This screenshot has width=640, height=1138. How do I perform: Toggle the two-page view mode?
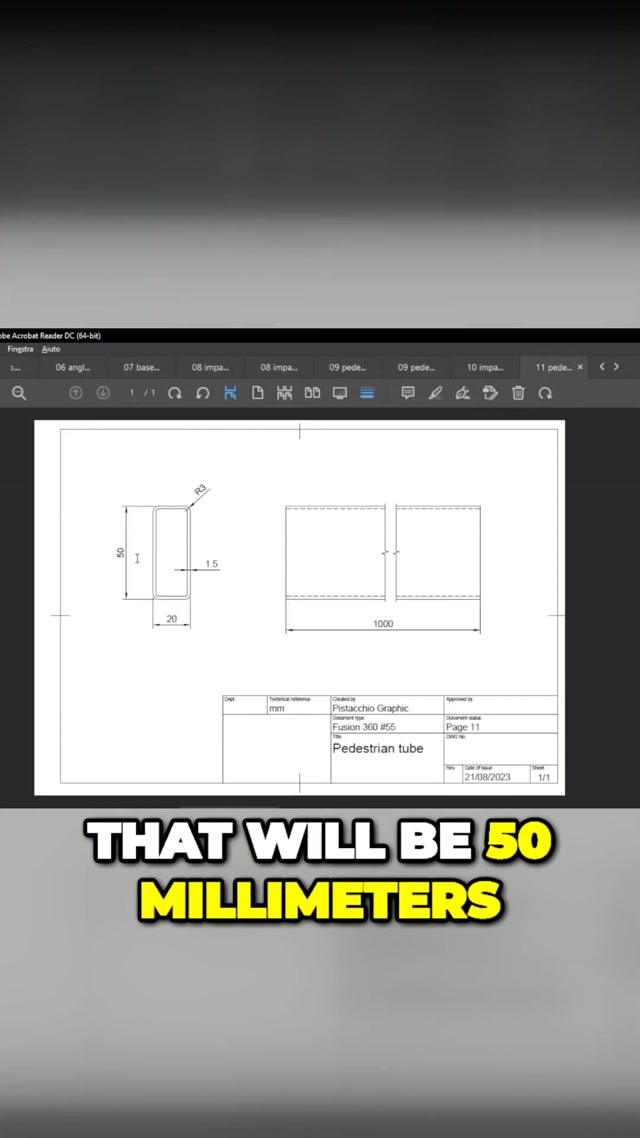[x=312, y=393]
